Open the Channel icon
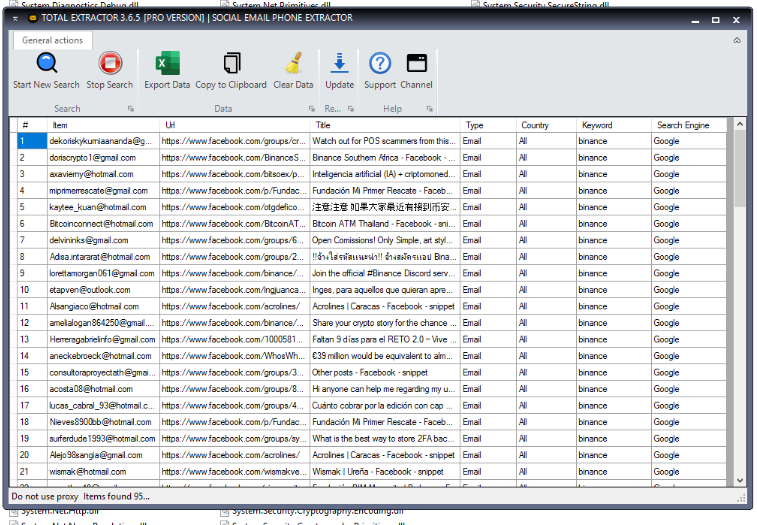Viewport: 757px width, 525px height. point(416,70)
